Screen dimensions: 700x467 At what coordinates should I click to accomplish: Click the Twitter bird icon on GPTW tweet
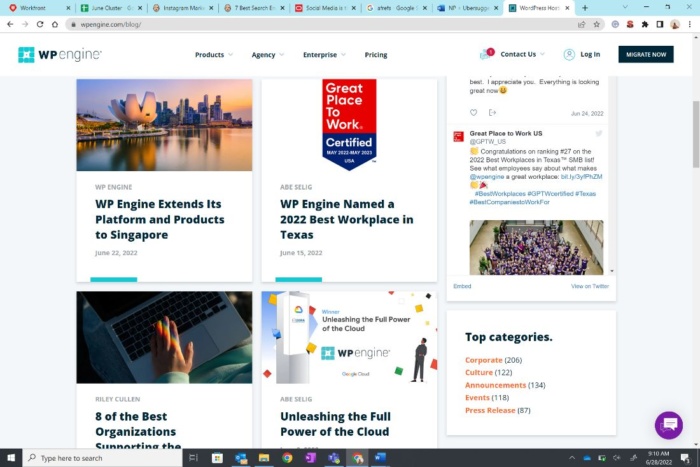tap(599, 133)
